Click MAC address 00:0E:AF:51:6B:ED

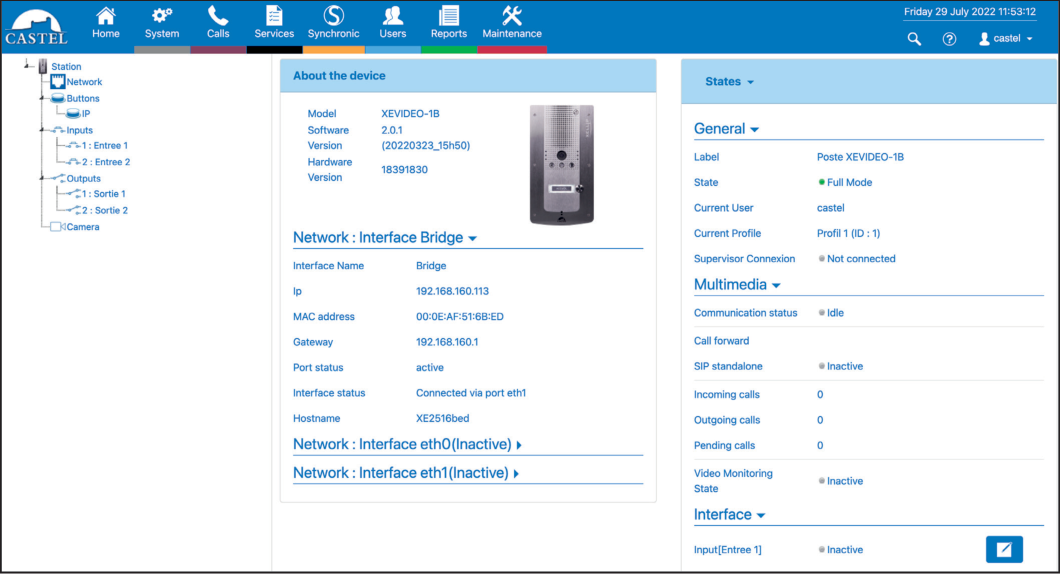(460, 317)
